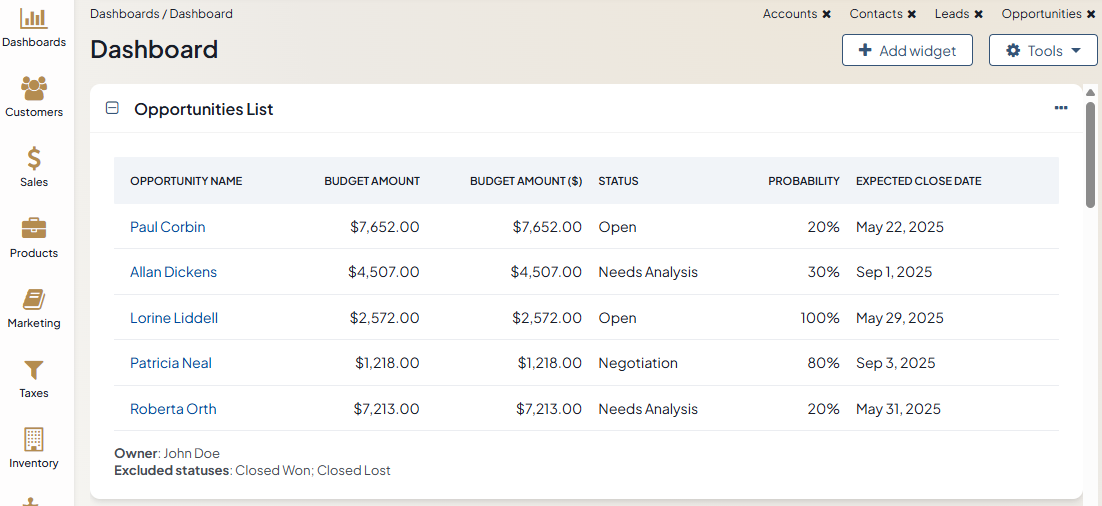The height and width of the screenshot is (506, 1102).
Task: Select the Taxes funnel icon
Action: point(34,370)
